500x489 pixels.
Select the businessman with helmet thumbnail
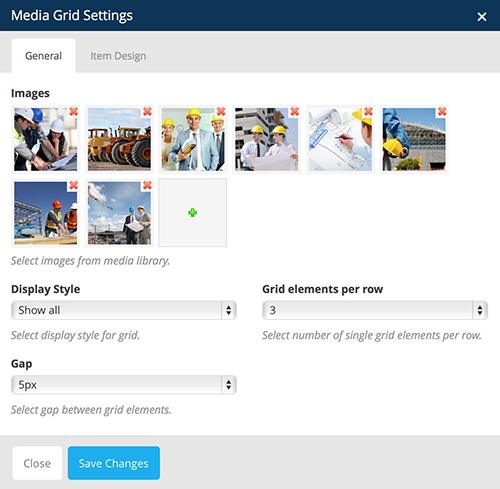193,139
